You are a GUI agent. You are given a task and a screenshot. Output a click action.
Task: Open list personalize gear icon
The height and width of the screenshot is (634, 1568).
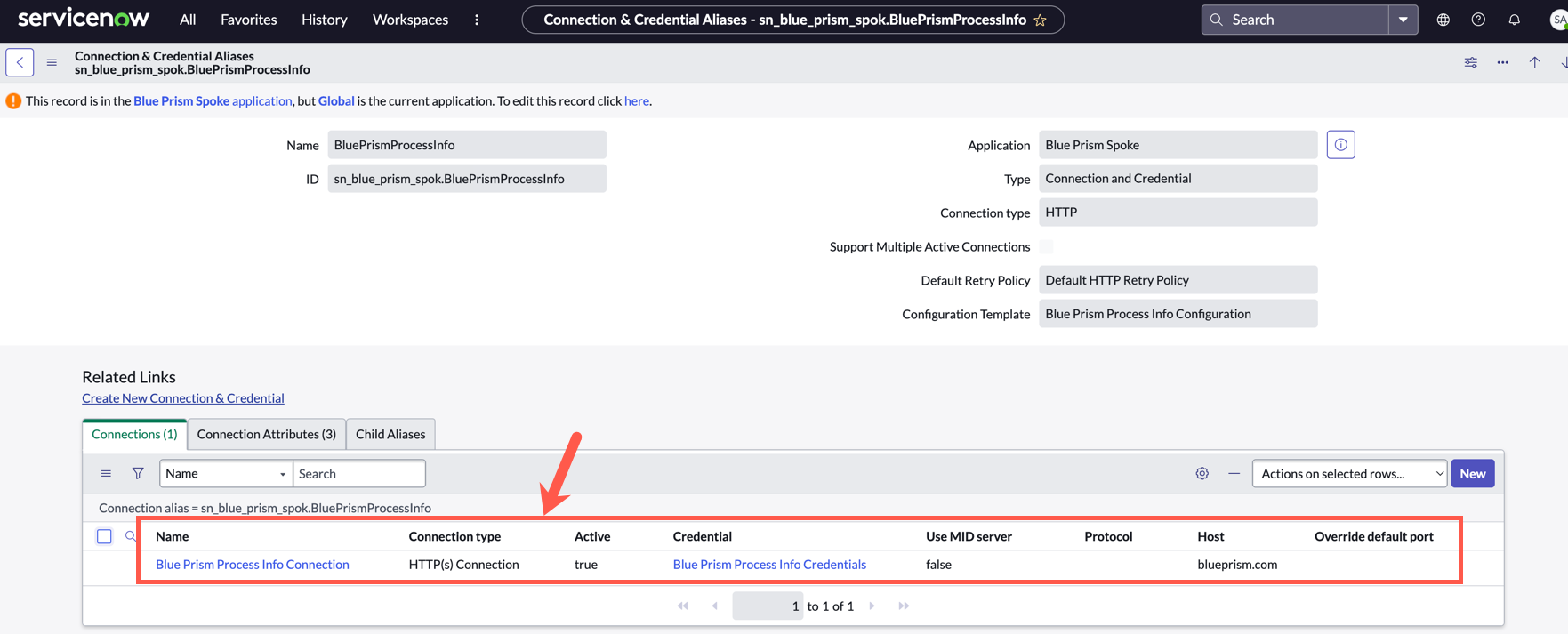1202,474
